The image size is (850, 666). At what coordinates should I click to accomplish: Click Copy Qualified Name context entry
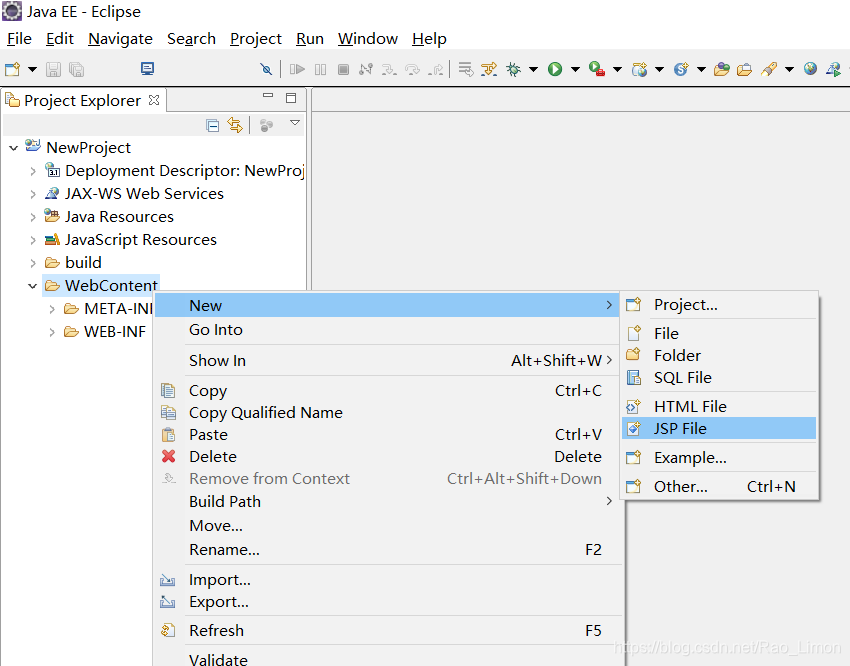(x=389, y=413)
